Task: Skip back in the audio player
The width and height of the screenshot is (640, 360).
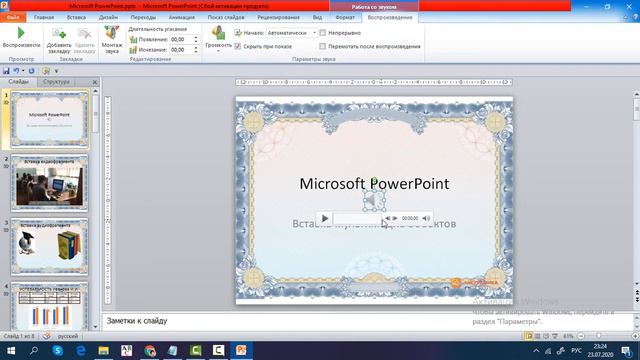Action: click(387, 218)
